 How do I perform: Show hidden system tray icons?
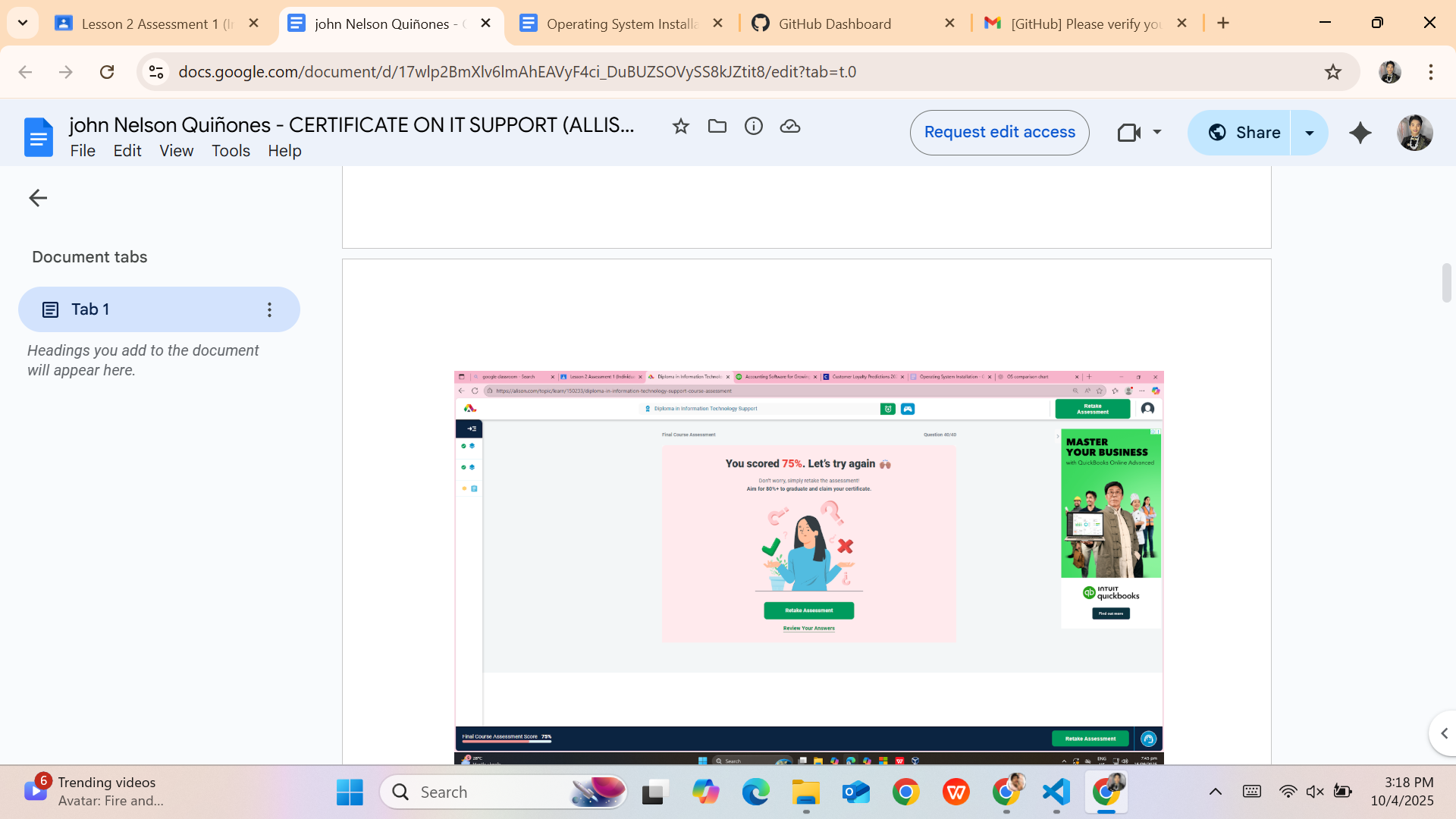point(1215,792)
